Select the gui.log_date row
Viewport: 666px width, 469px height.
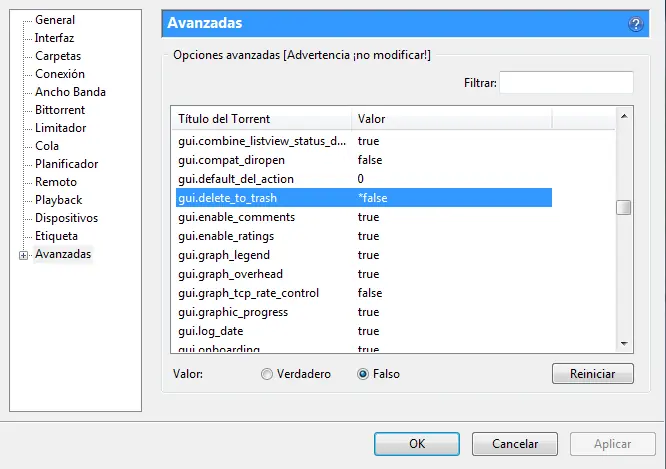[x=364, y=331]
